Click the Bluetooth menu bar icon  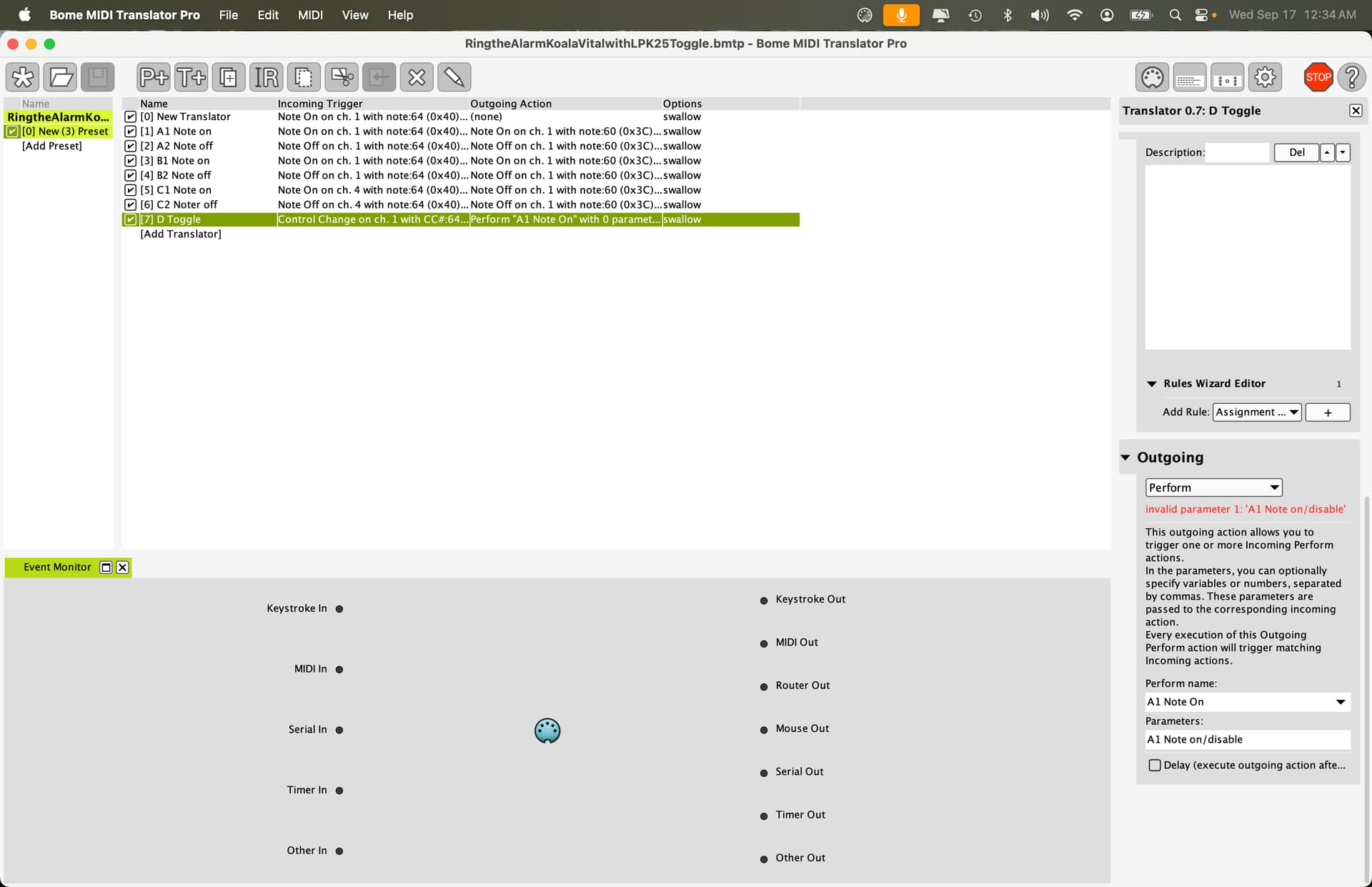tap(1008, 15)
